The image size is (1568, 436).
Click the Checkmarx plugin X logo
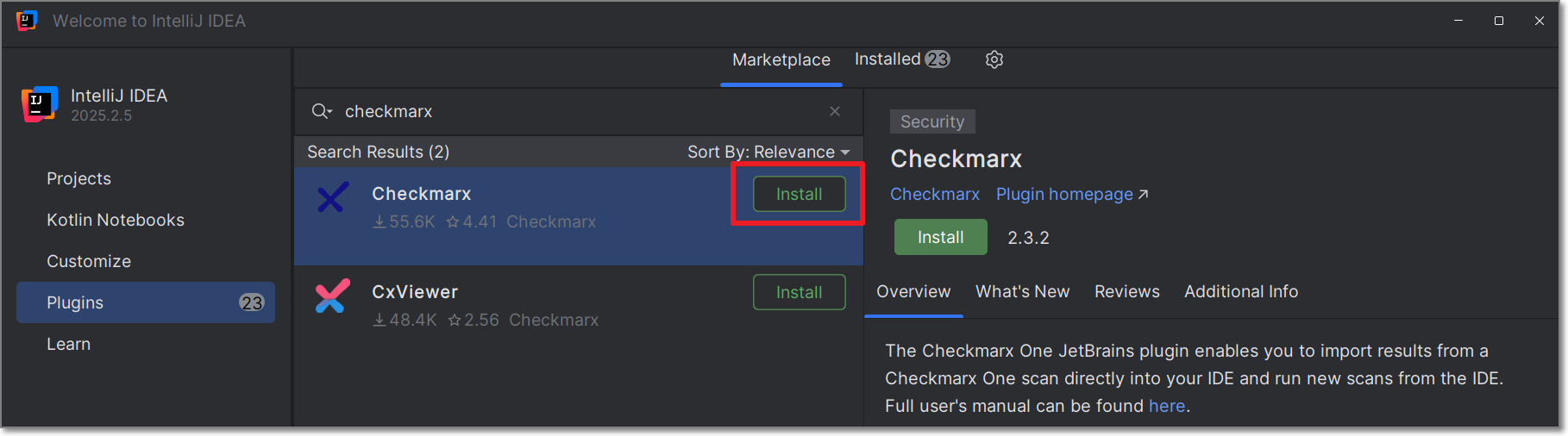coord(333,197)
